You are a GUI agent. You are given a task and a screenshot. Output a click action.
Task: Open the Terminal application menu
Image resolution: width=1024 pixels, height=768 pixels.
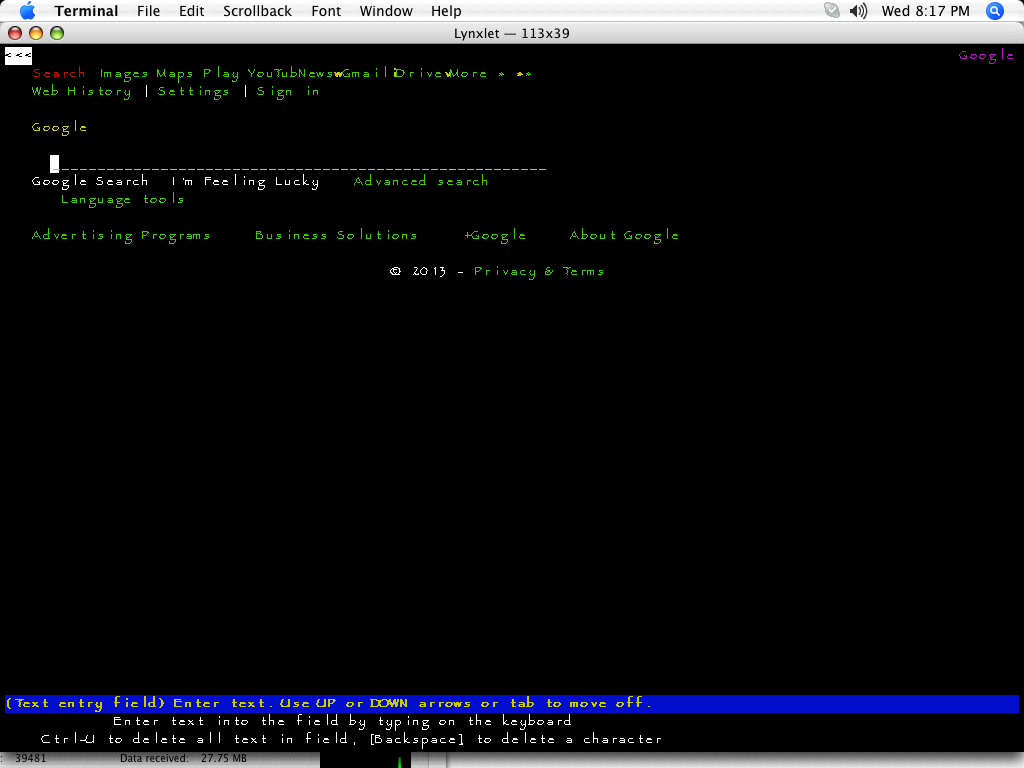pos(86,11)
